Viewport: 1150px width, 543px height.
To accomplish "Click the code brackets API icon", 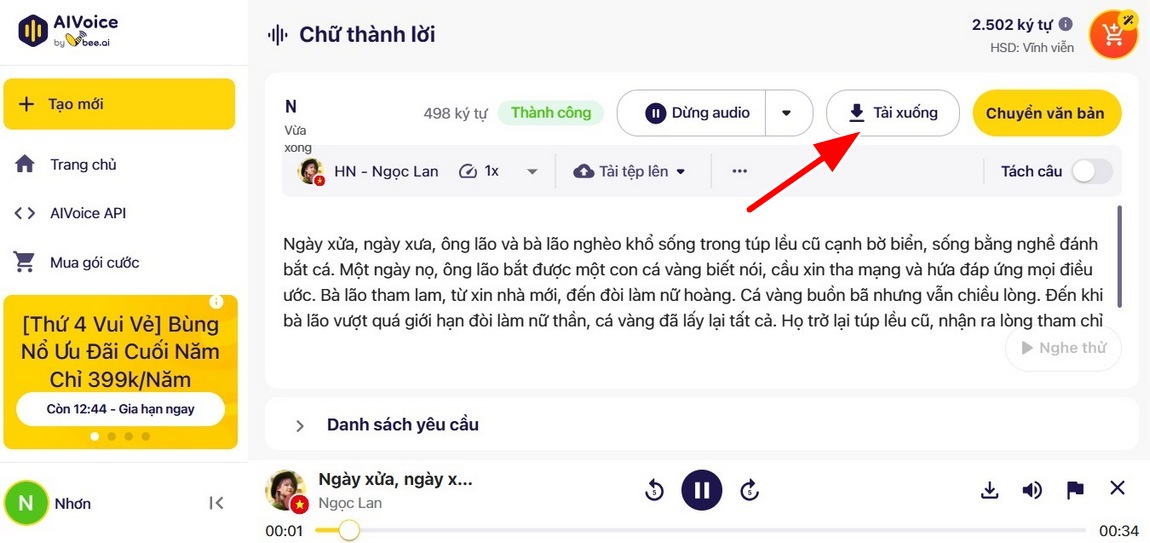I will click(25, 214).
